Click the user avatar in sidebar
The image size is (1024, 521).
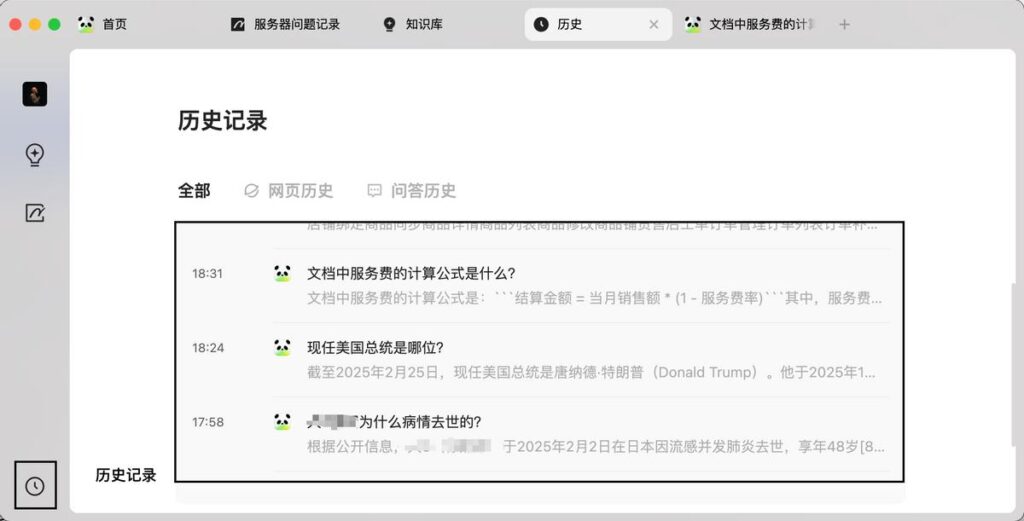35,94
